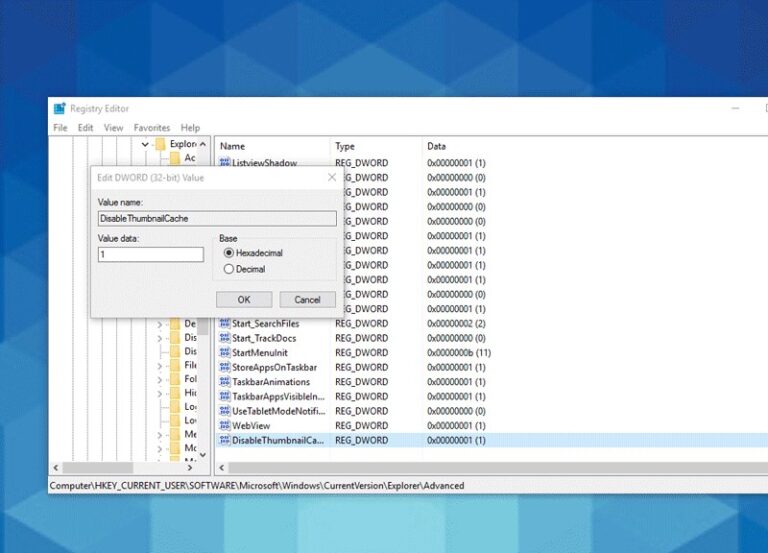Expand the 'File' key in the tree
This screenshot has height=553, width=768.
tap(160, 366)
